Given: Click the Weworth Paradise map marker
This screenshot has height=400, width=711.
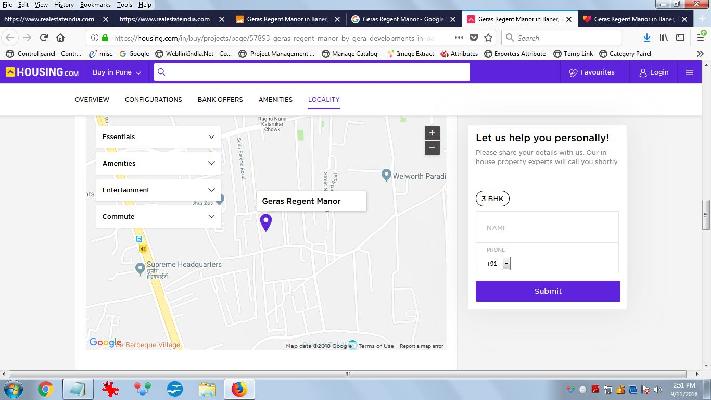Looking at the screenshot, I should (x=390, y=176).
